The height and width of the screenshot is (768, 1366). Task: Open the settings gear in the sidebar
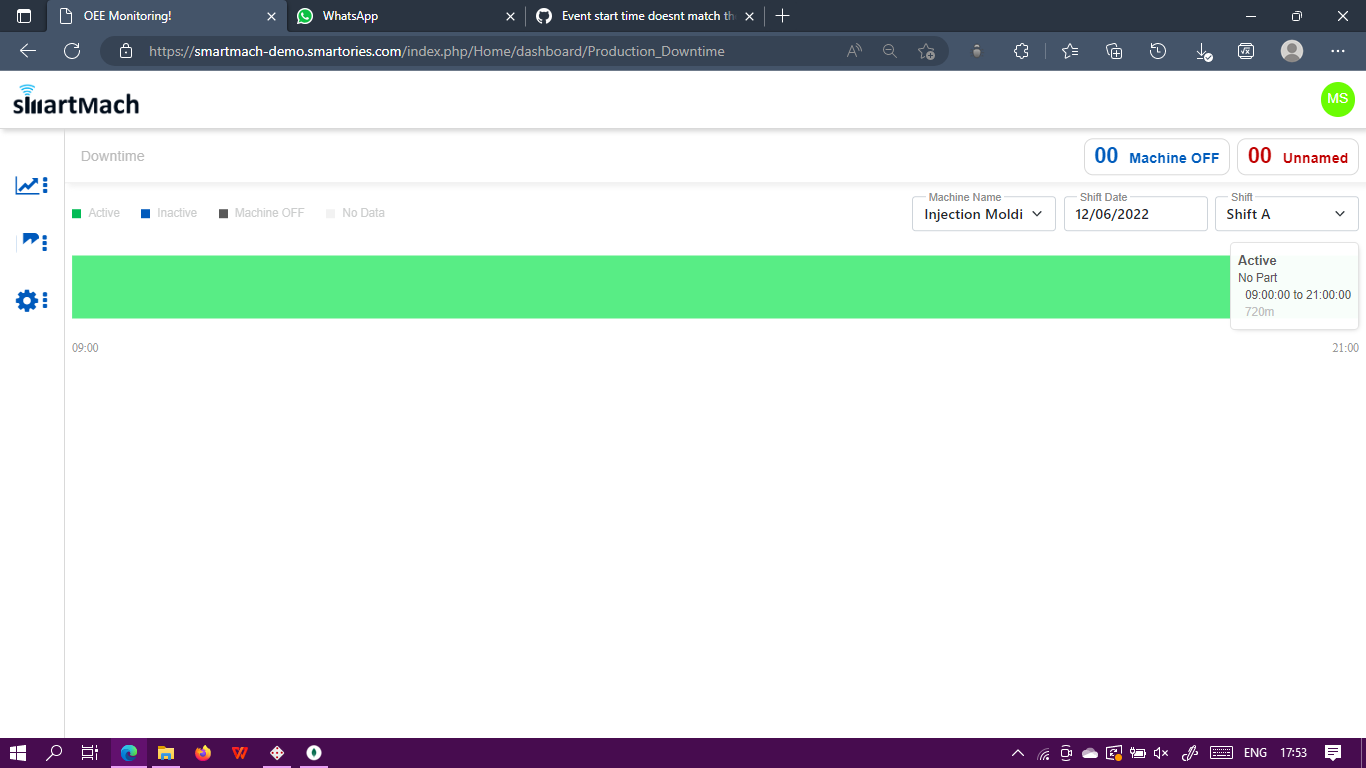point(27,300)
